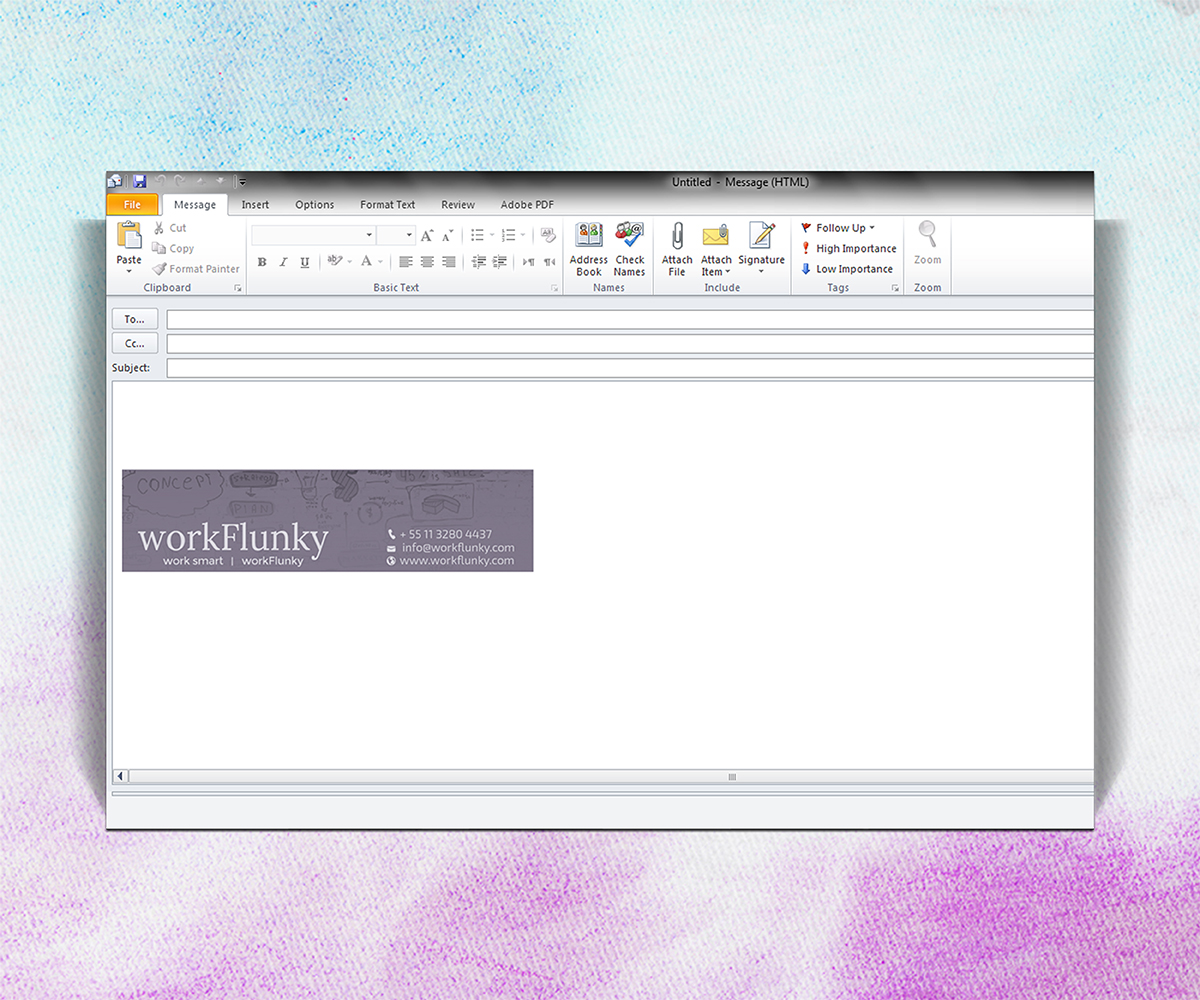
Task: Click inside the Cc recipients field
Action: click(x=630, y=344)
